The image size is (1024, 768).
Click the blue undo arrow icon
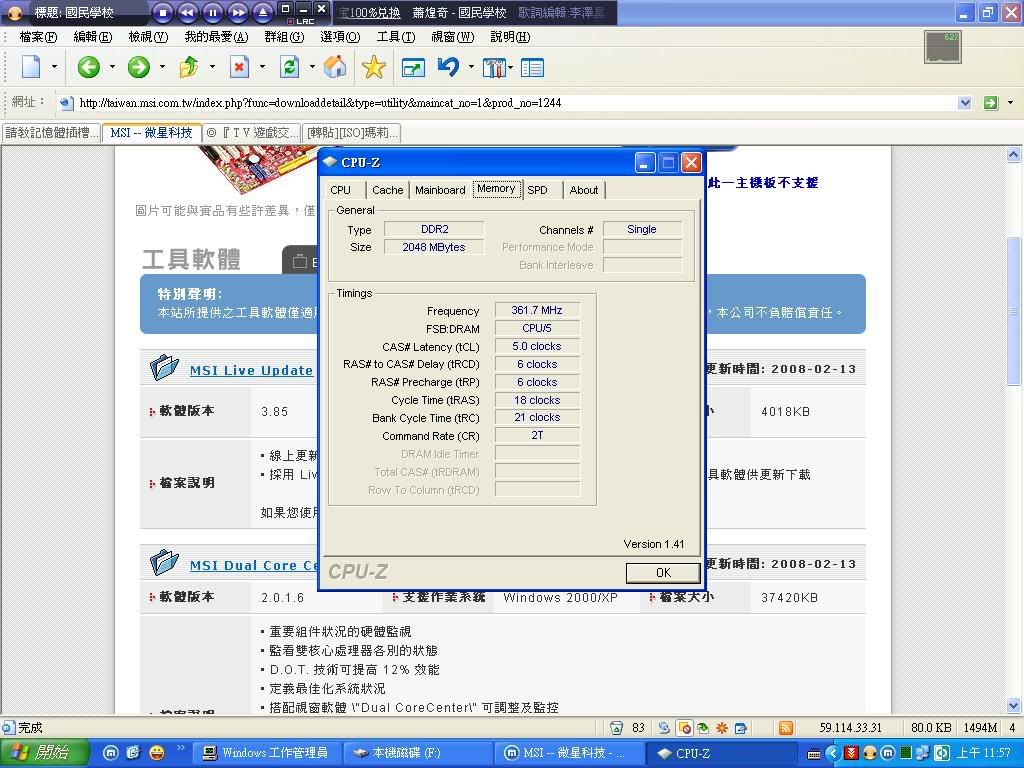pos(449,67)
